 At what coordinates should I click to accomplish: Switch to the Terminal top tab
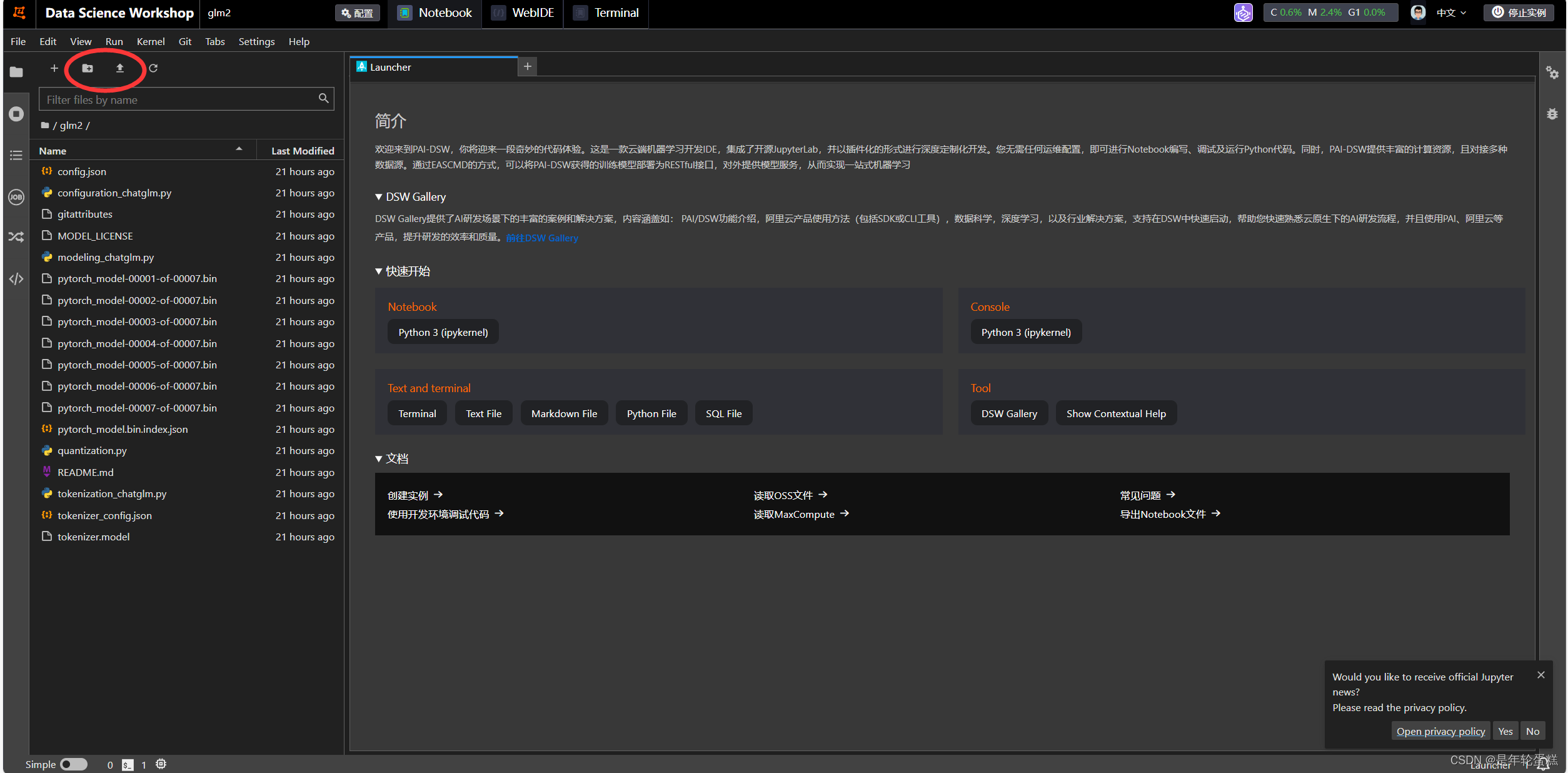[x=606, y=13]
